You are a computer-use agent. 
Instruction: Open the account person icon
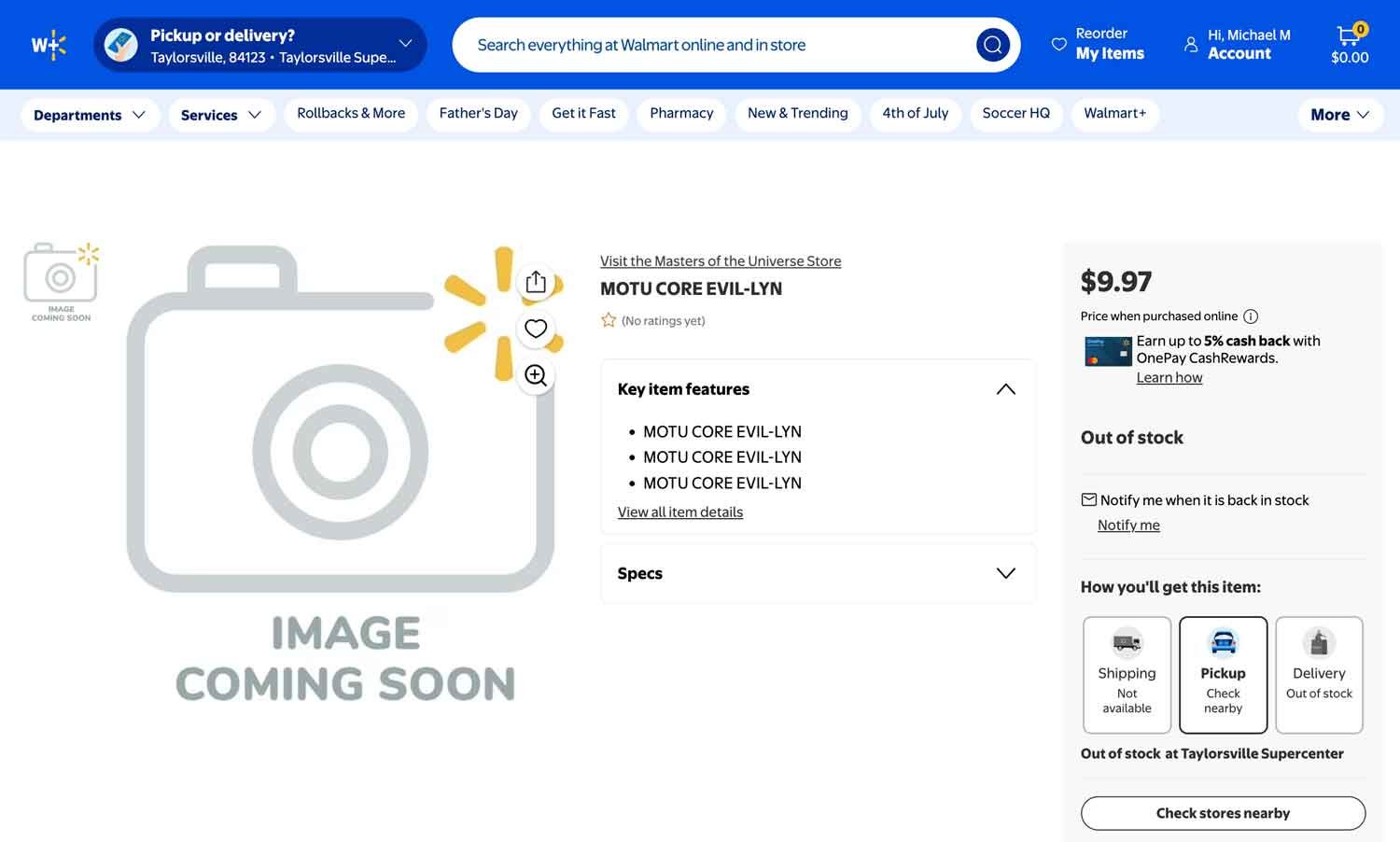(1191, 44)
